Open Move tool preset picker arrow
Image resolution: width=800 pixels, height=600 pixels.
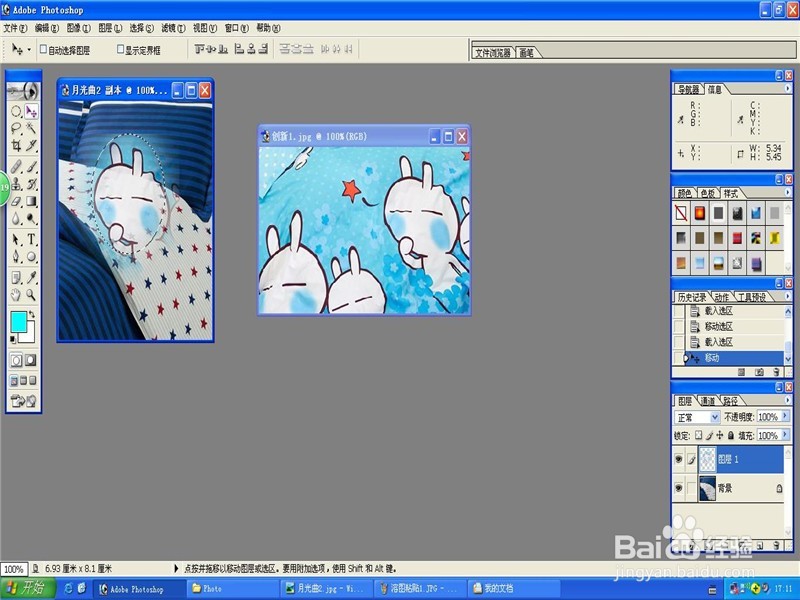coord(29,49)
